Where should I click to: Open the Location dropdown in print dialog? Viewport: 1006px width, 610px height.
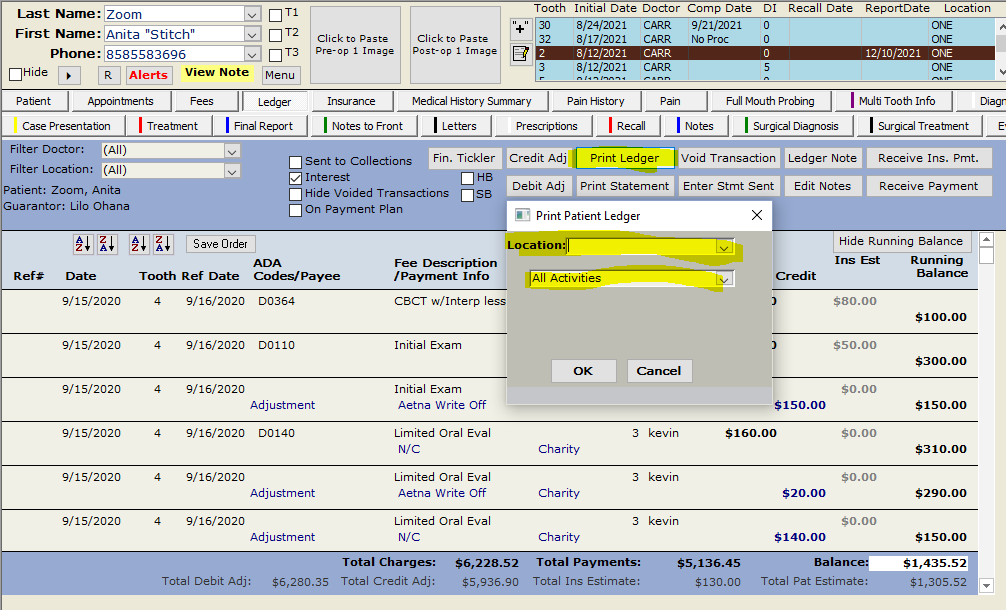[x=724, y=246]
